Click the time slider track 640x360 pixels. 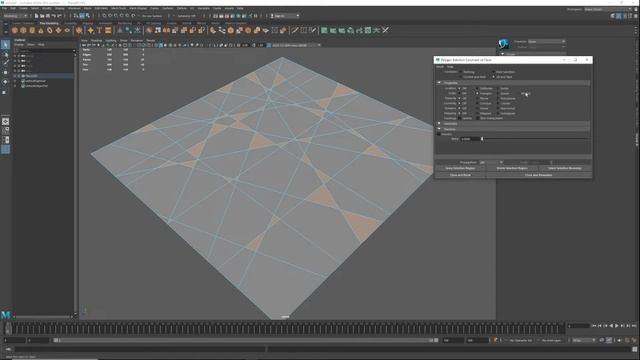coord(286,328)
